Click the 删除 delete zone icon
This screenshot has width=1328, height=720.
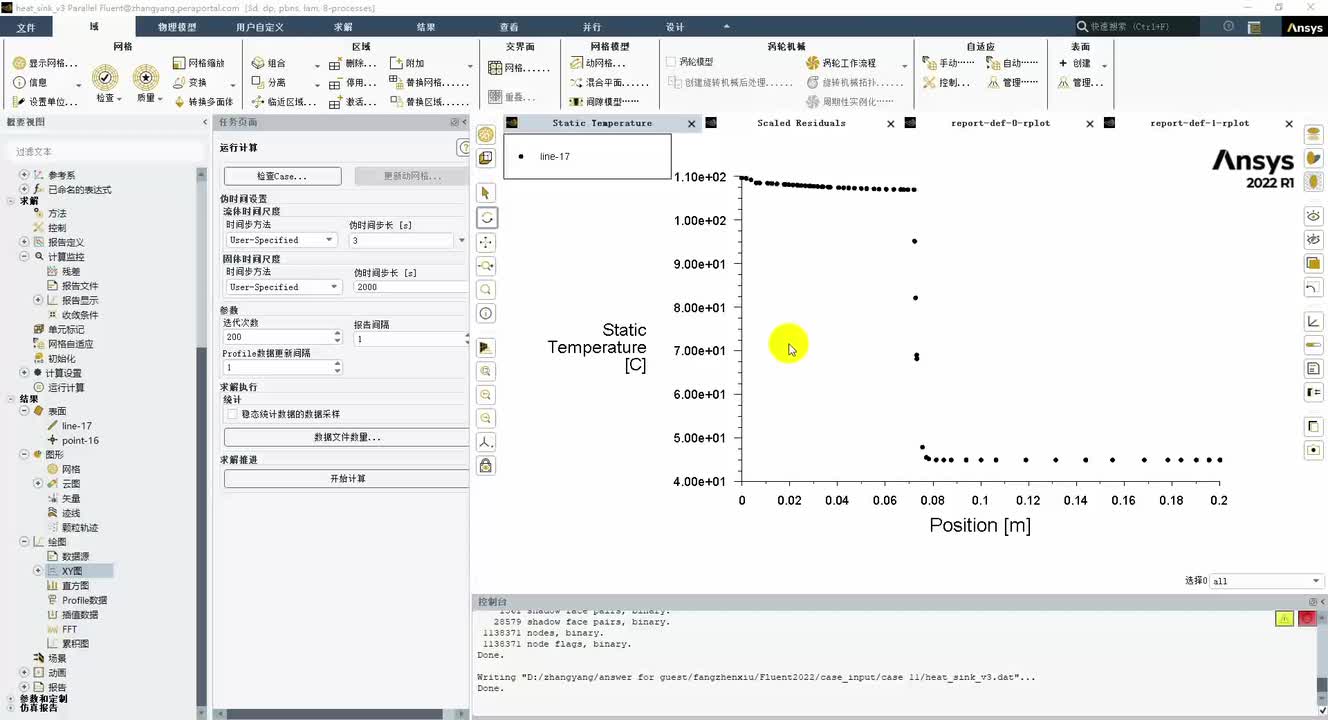[334, 63]
